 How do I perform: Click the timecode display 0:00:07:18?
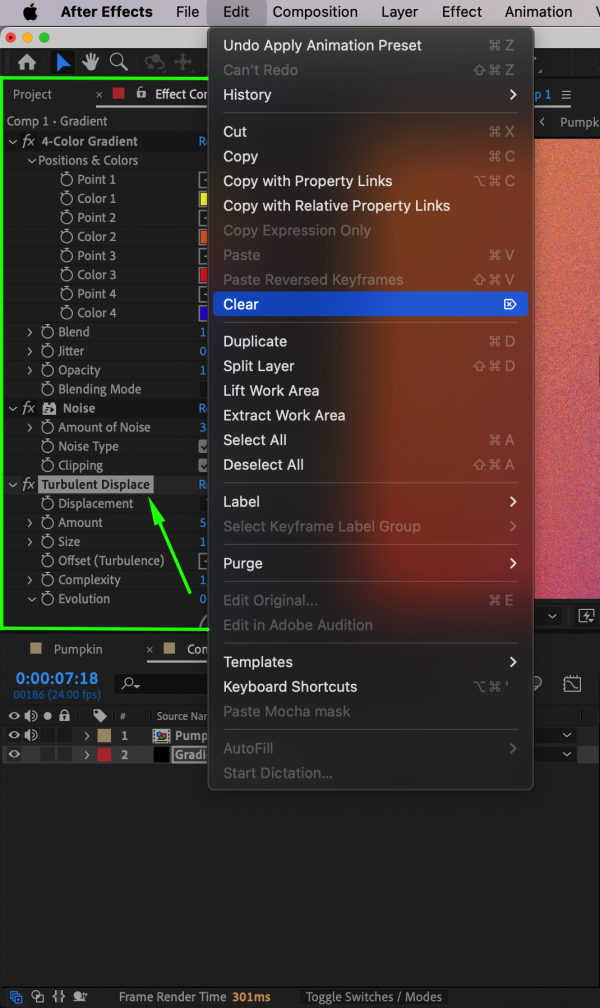point(55,678)
